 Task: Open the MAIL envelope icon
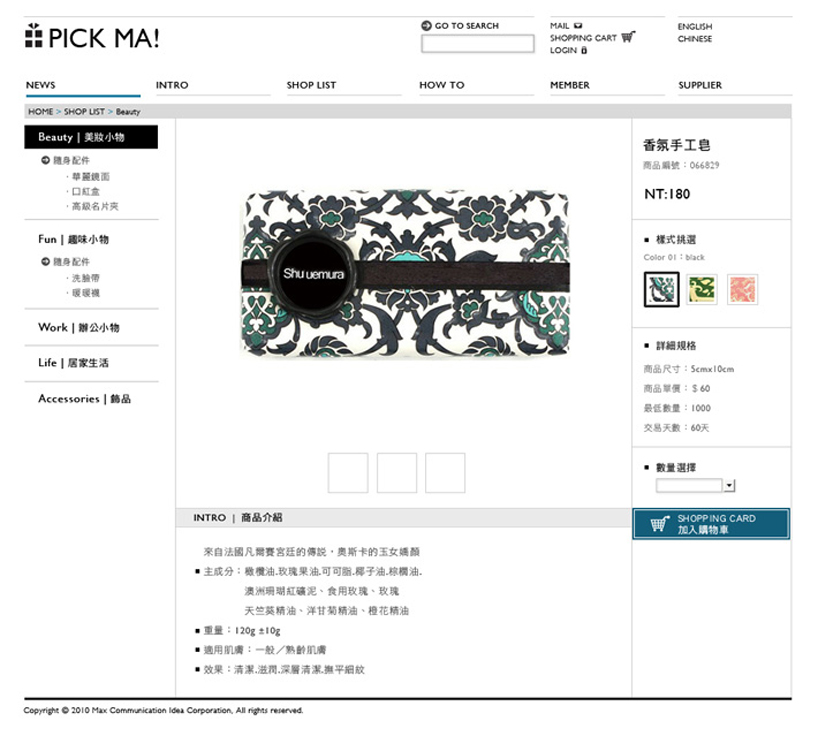[578, 26]
